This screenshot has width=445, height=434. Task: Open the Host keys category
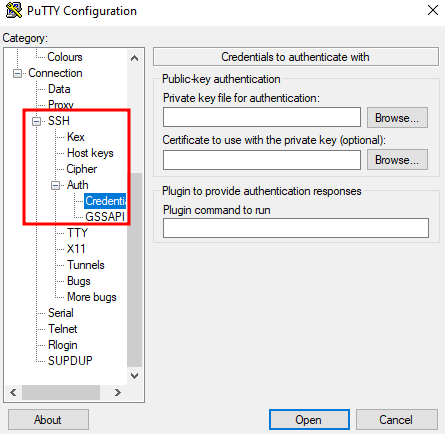tap(90, 153)
